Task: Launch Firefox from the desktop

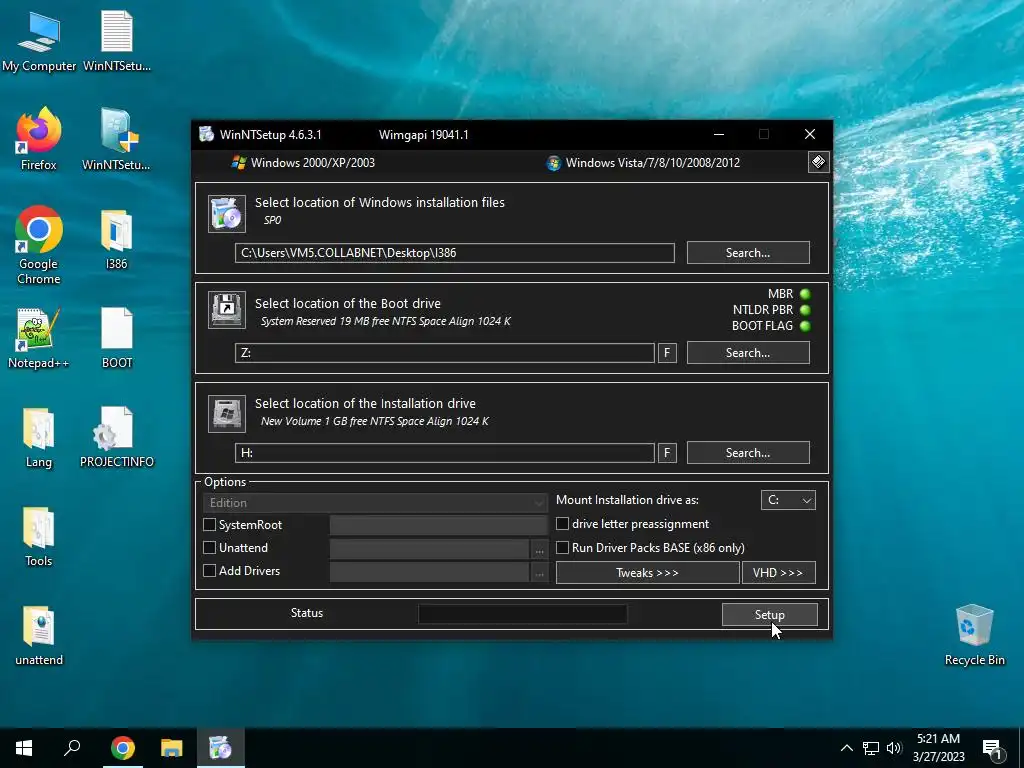Action: pos(39,139)
